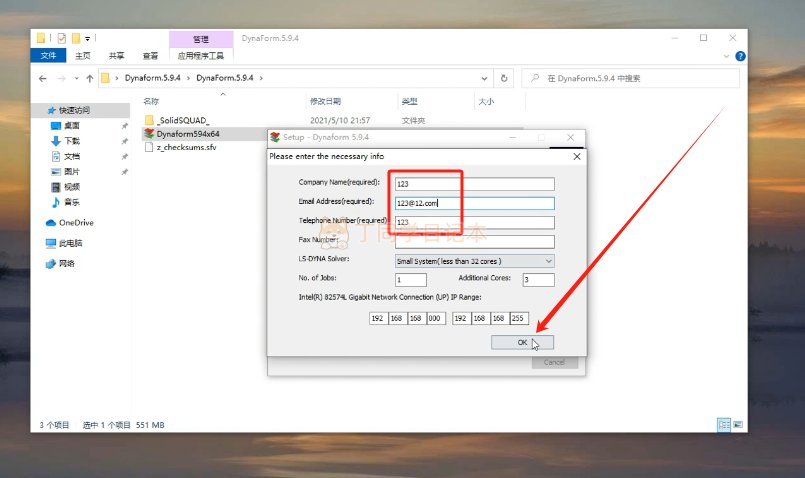The width and height of the screenshot is (805, 478).
Task: Click the folder icon in Explorer title bar
Action: pyautogui.click(x=41, y=38)
